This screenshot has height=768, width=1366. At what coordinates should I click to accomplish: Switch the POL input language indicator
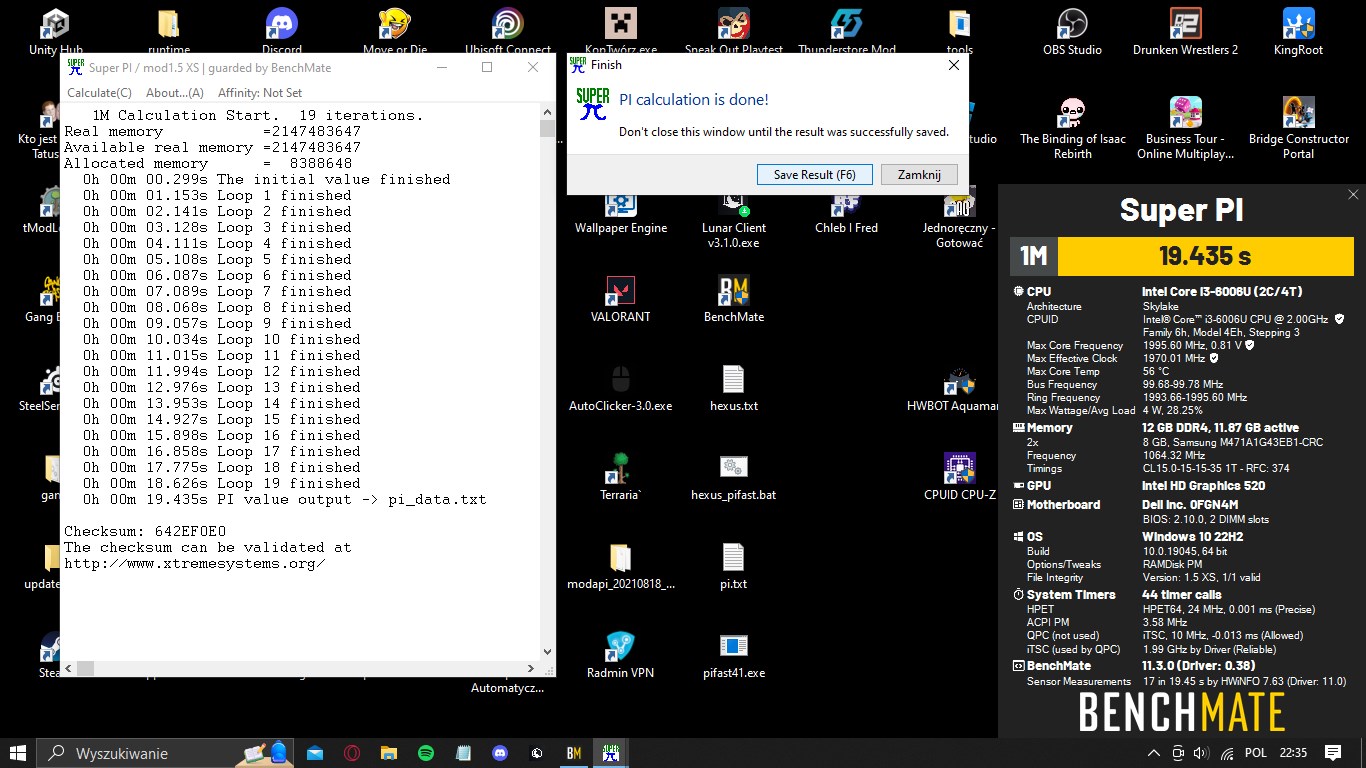(x=1256, y=753)
